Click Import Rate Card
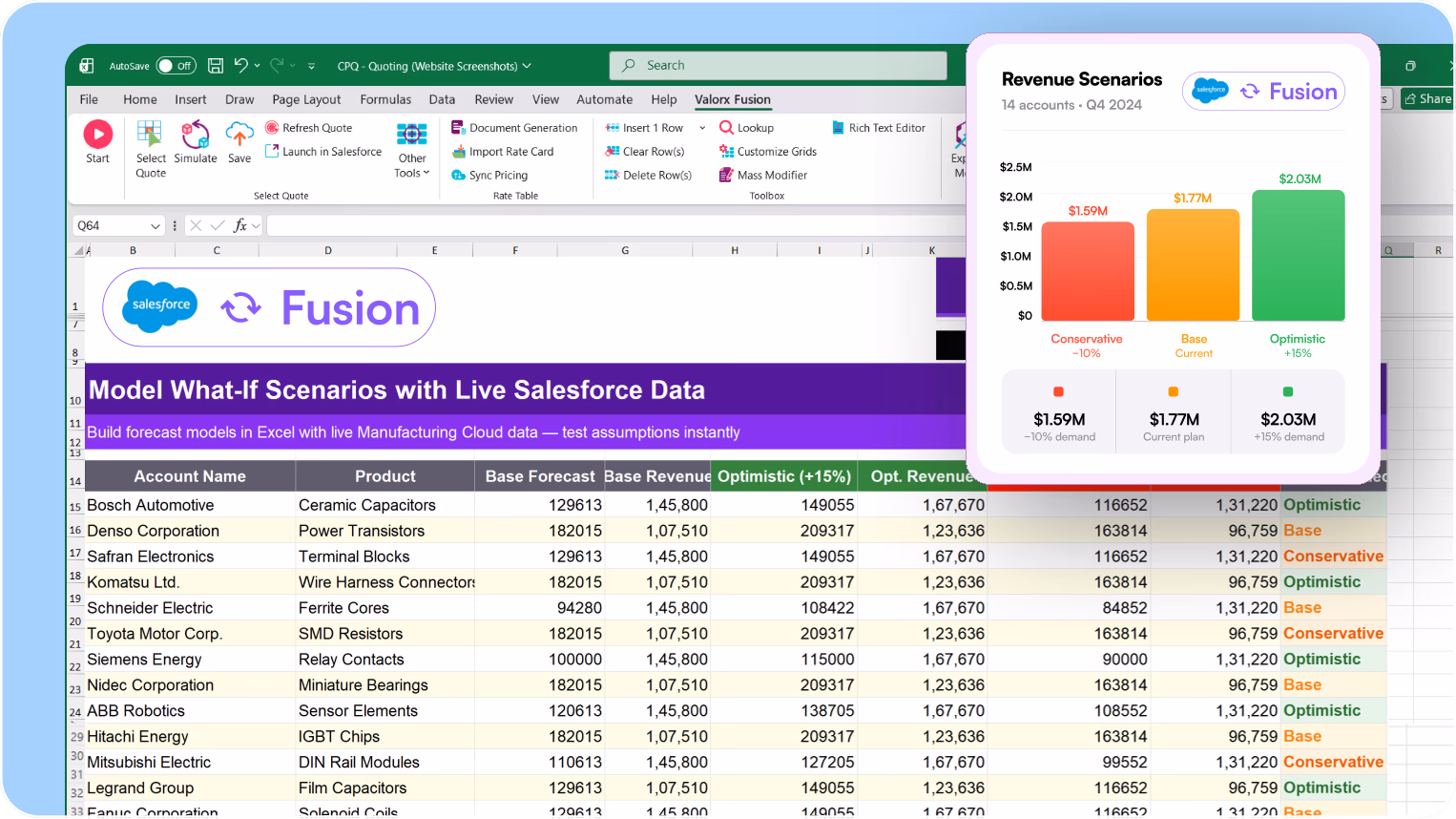Image resolution: width=1456 pixels, height=819 pixels. click(502, 152)
